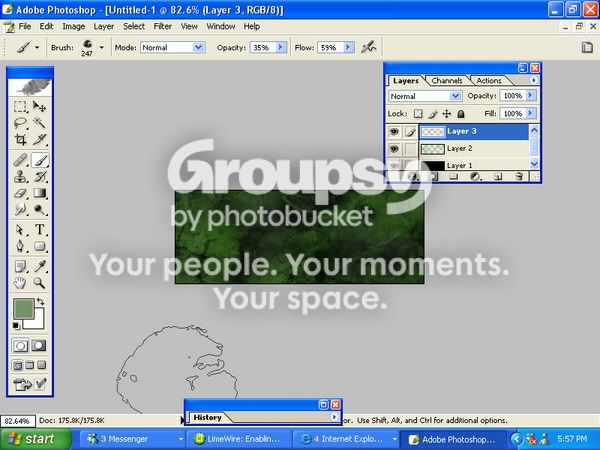The image size is (600, 450).
Task: Switch to the Actions tab
Action: [489, 81]
